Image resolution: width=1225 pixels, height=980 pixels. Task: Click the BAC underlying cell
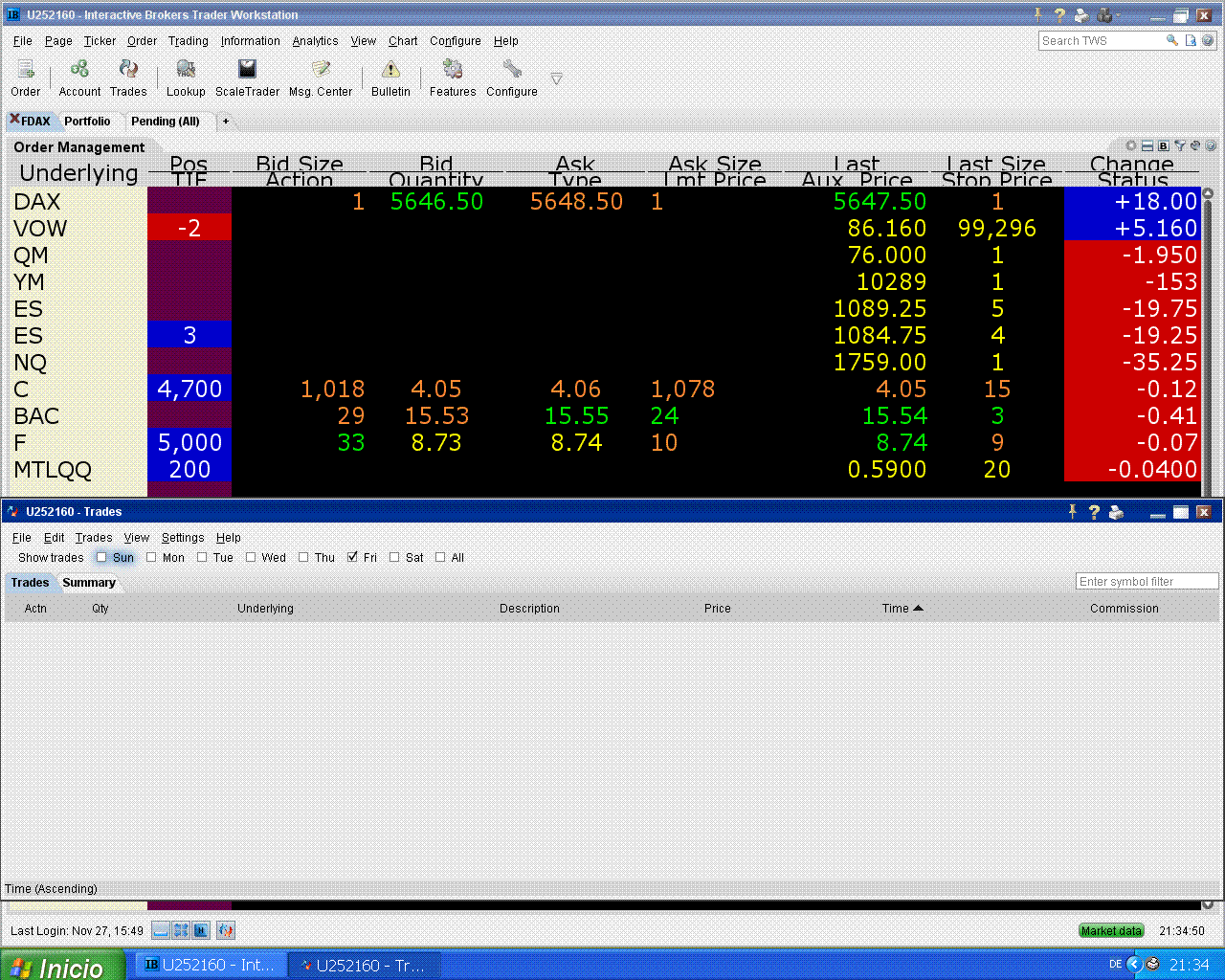80,415
